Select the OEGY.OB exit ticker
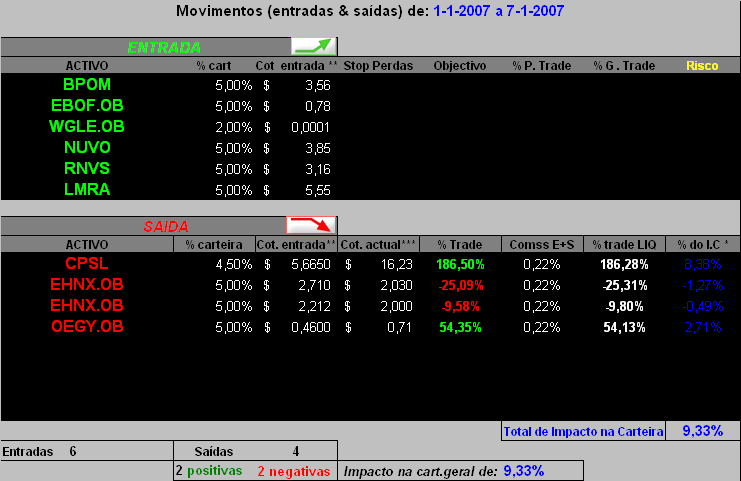Screen dimensions: 741x481 coord(87,326)
